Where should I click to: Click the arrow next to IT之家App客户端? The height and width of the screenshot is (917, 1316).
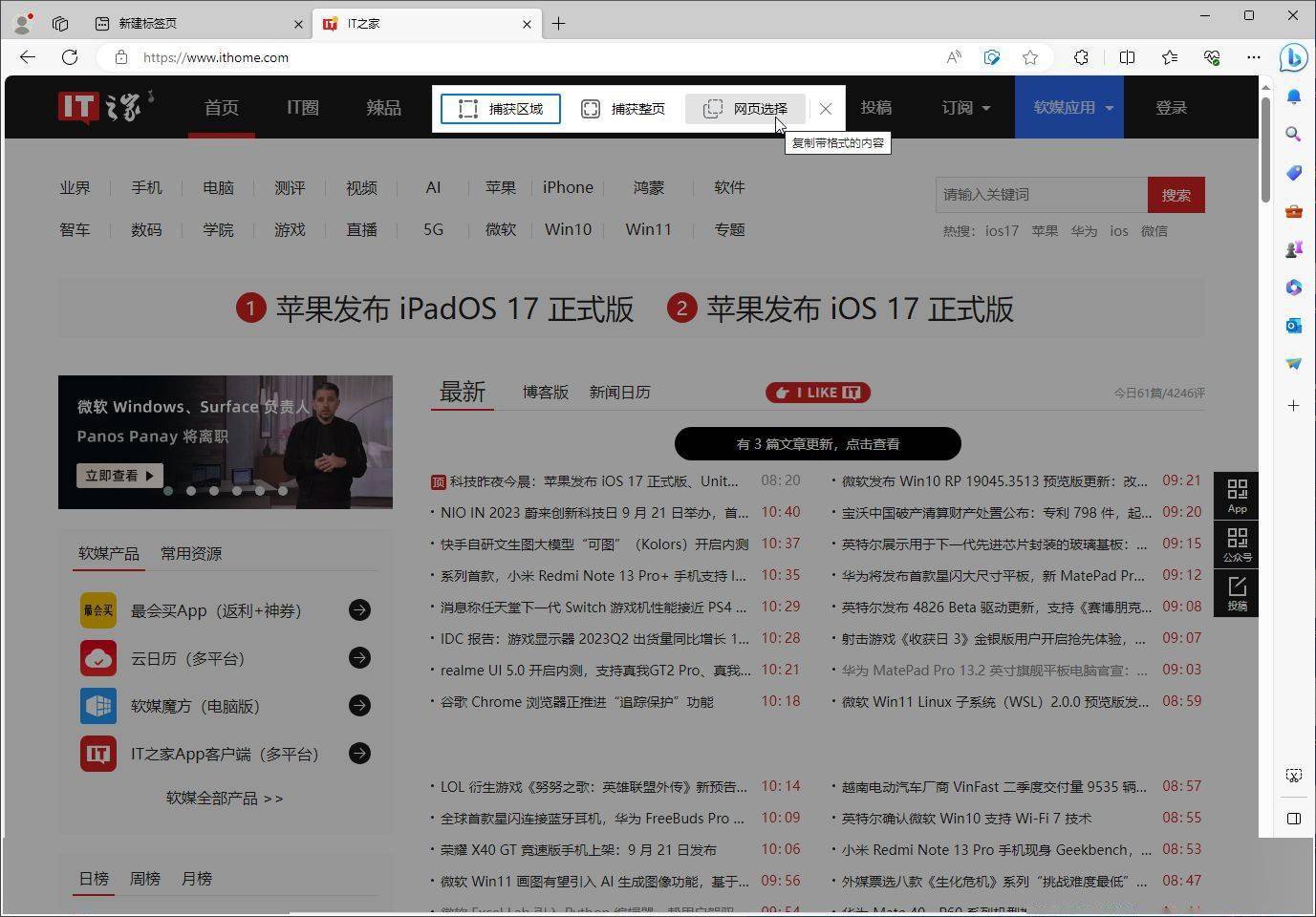coord(359,754)
